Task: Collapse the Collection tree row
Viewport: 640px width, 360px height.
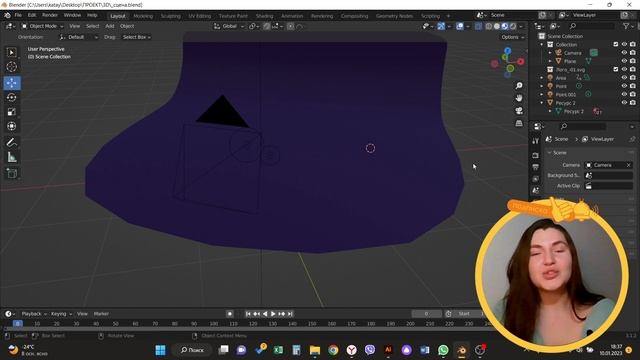Action: click(542, 44)
